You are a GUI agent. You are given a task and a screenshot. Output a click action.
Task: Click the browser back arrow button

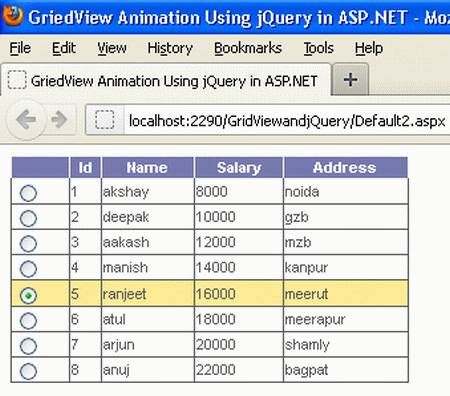point(26,119)
